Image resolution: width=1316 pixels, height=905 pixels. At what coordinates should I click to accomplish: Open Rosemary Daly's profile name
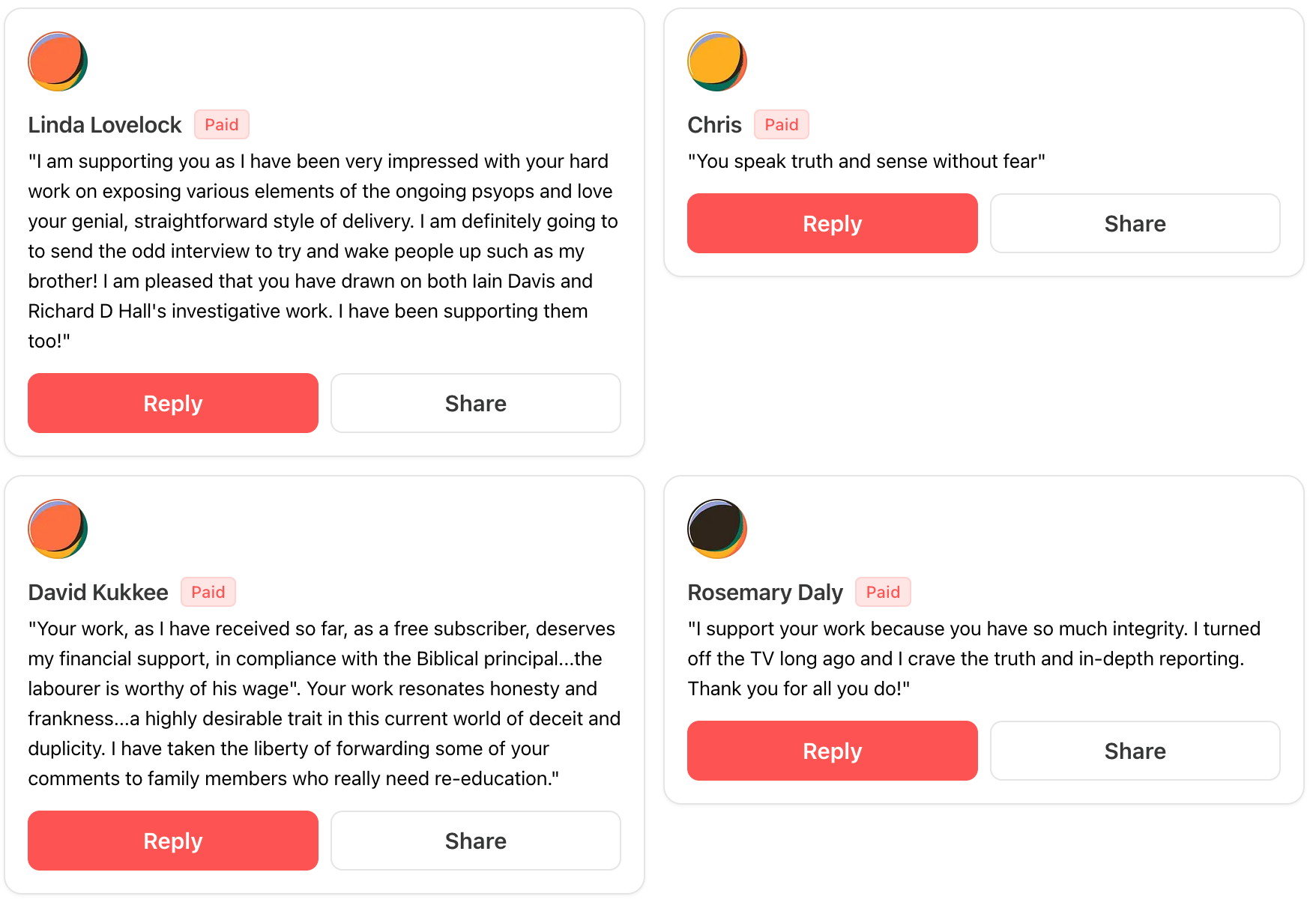click(x=765, y=593)
